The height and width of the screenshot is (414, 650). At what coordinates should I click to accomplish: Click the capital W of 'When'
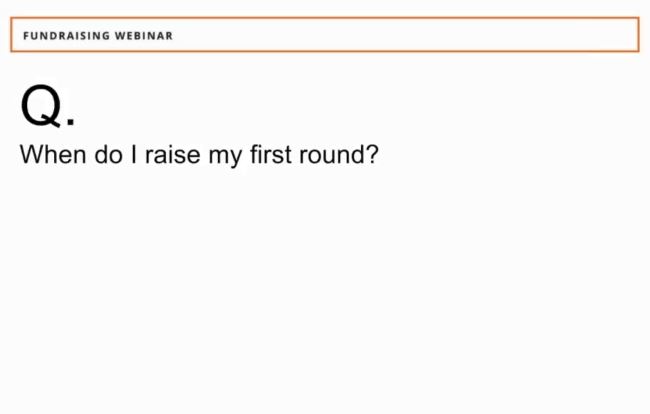(x=31, y=156)
